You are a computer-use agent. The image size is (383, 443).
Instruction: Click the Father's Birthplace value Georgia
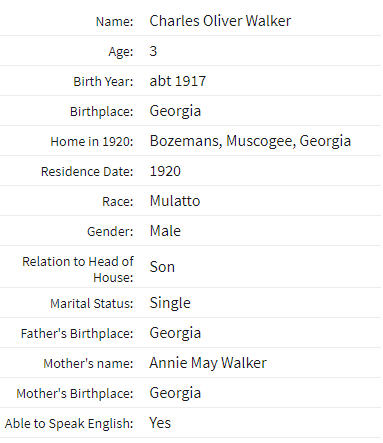click(175, 333)
